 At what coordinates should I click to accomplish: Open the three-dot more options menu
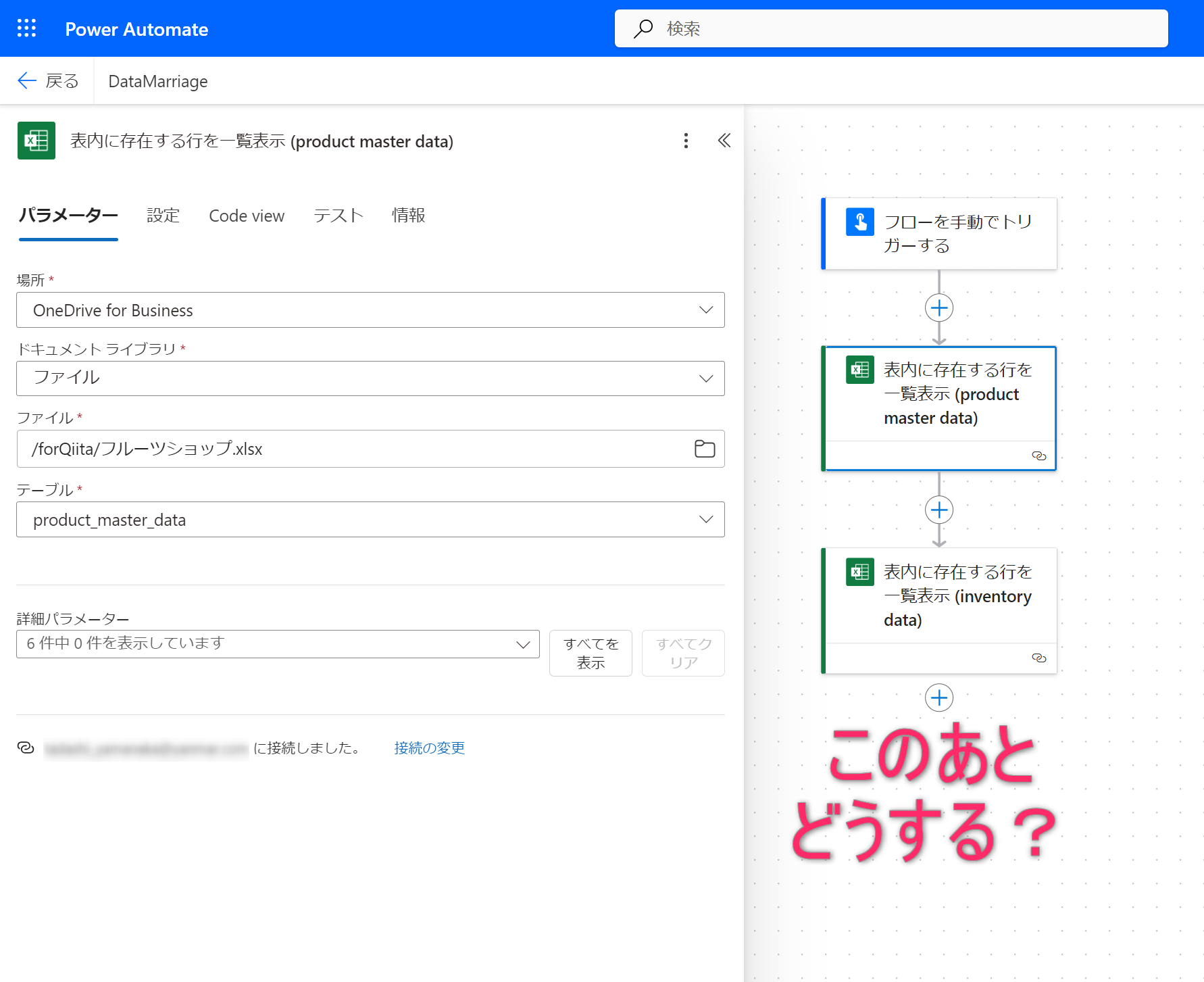(x=686, y=141)
